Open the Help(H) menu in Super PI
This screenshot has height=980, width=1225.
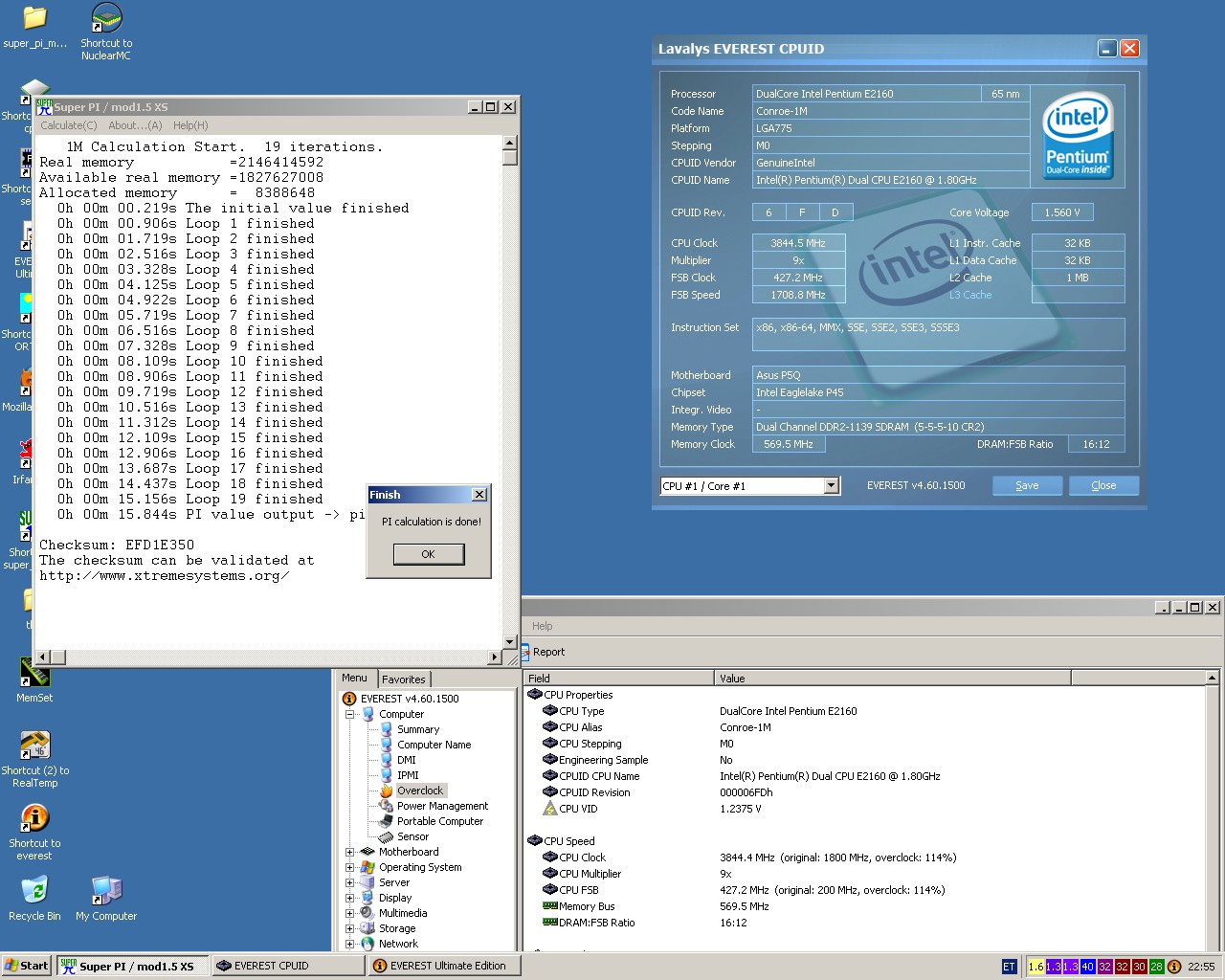click(190, 125)
